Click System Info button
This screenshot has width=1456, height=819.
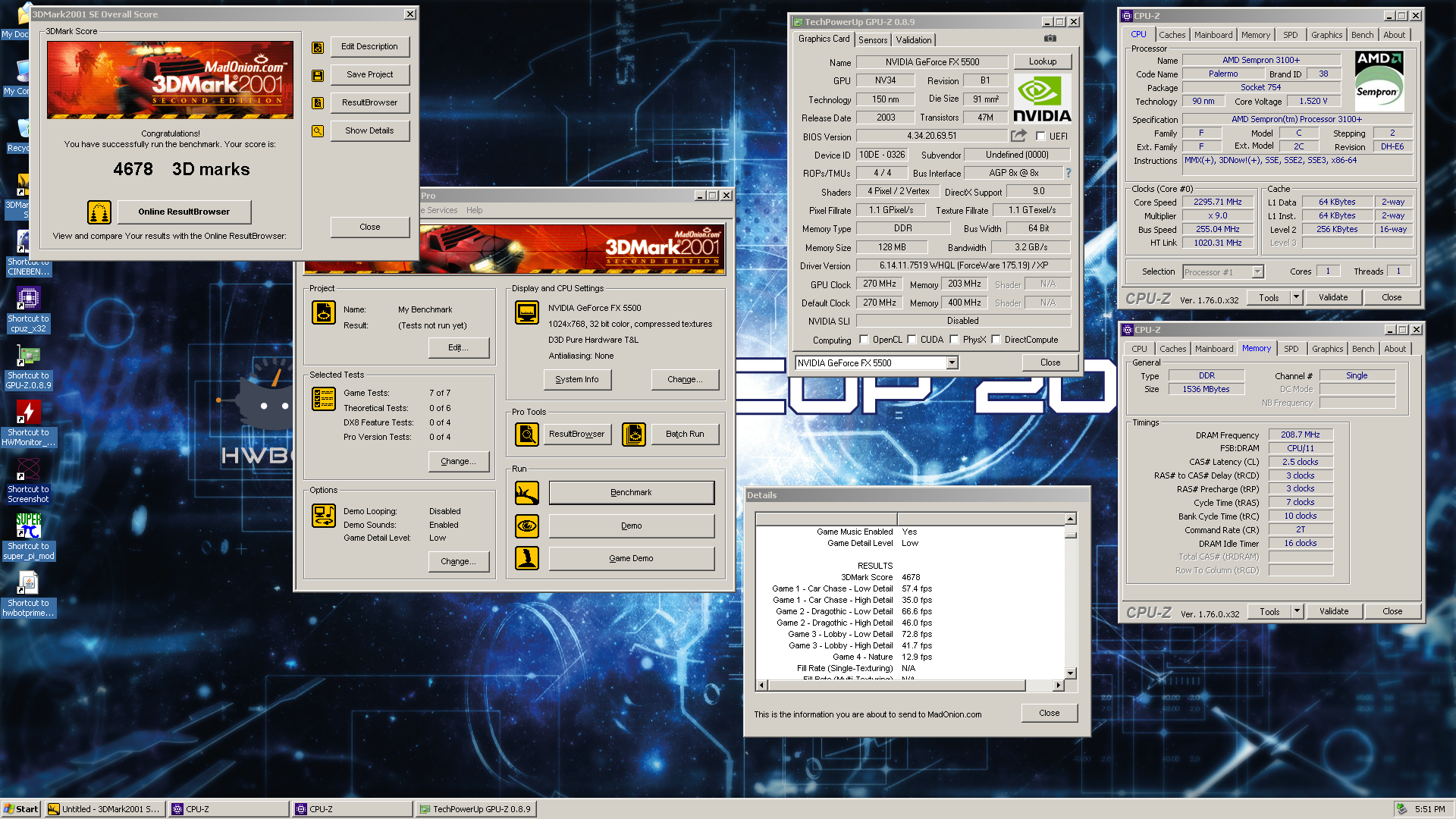pos(577,379)
